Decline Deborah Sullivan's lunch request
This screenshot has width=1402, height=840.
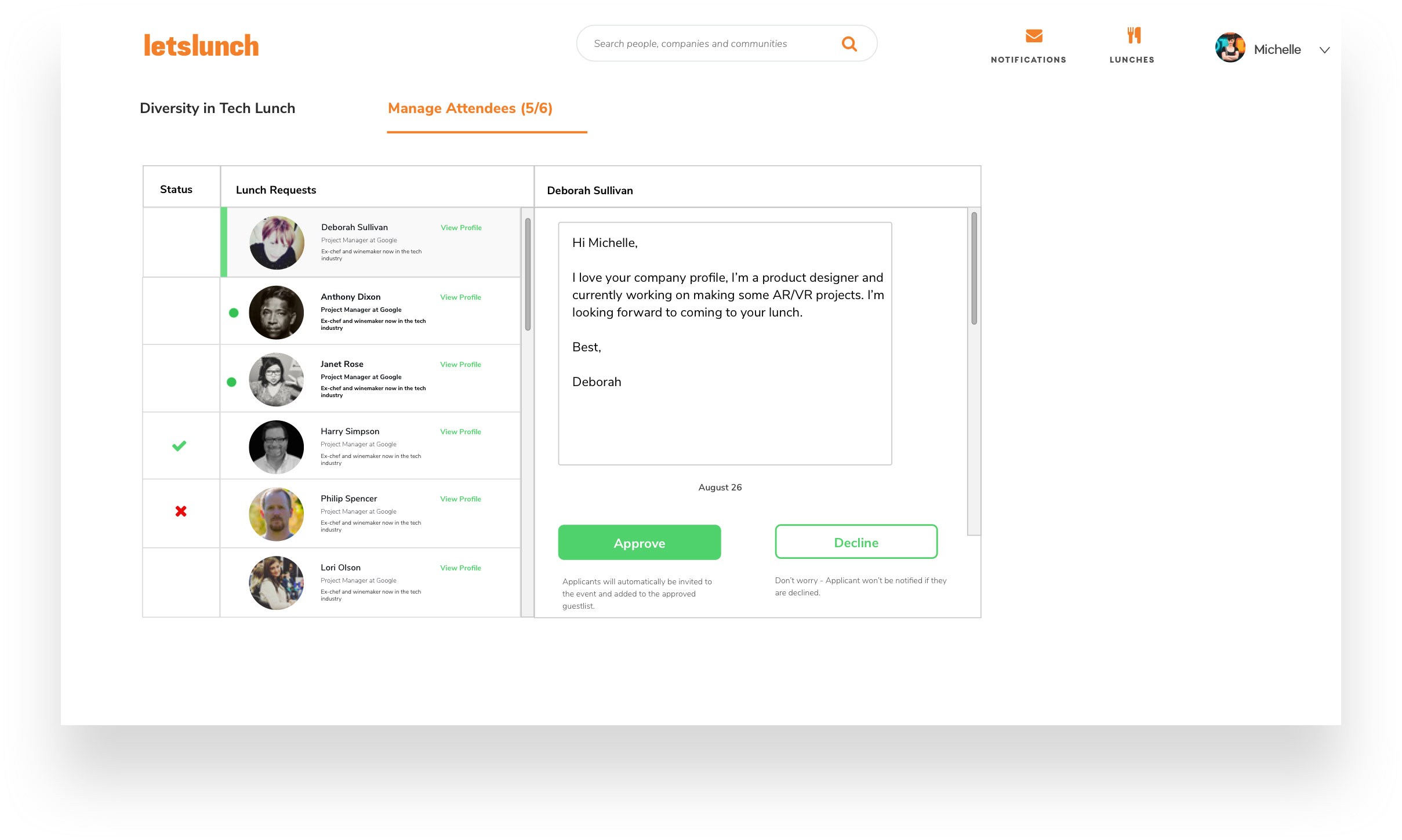[856, 542]
